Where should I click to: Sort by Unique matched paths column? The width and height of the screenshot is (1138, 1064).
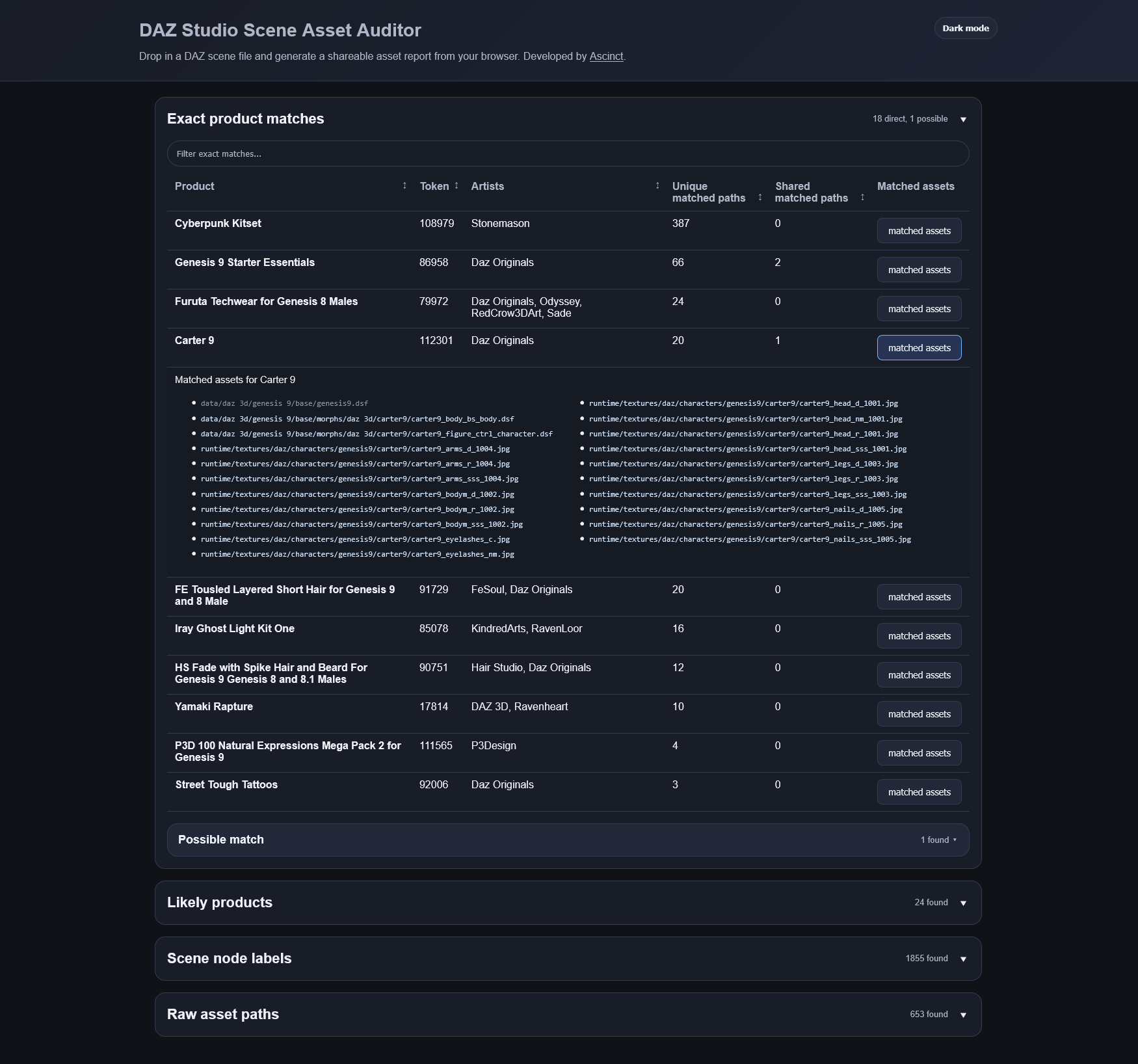click(760, 197)
